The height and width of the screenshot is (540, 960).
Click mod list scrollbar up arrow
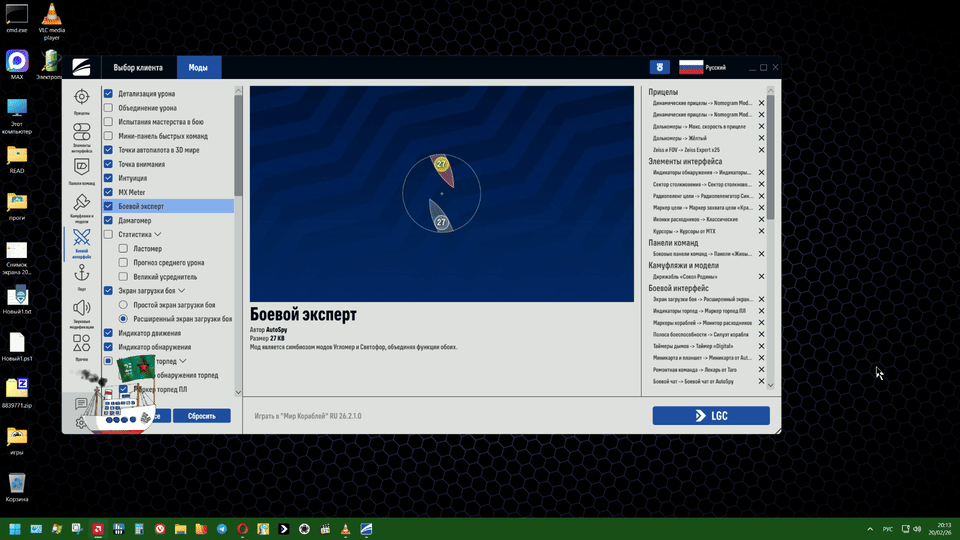[x=238, y=91]
